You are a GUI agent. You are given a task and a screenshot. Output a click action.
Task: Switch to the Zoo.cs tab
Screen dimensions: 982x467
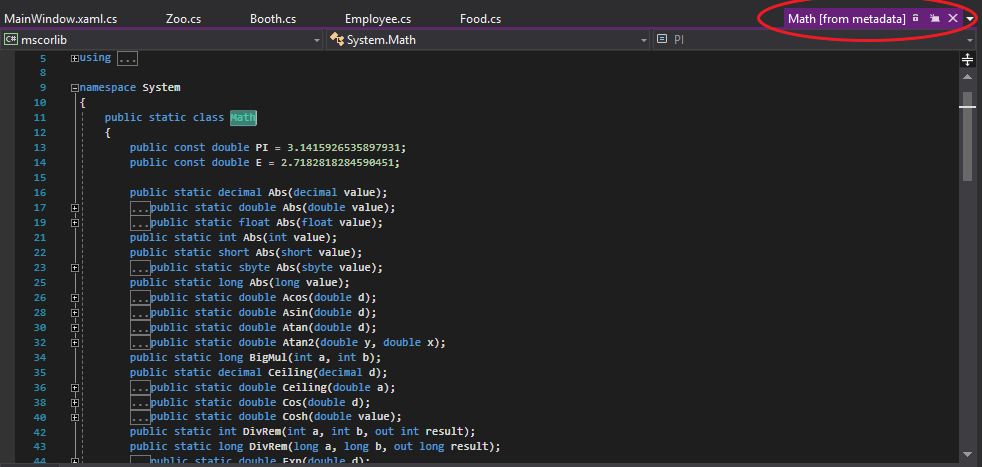183,19
